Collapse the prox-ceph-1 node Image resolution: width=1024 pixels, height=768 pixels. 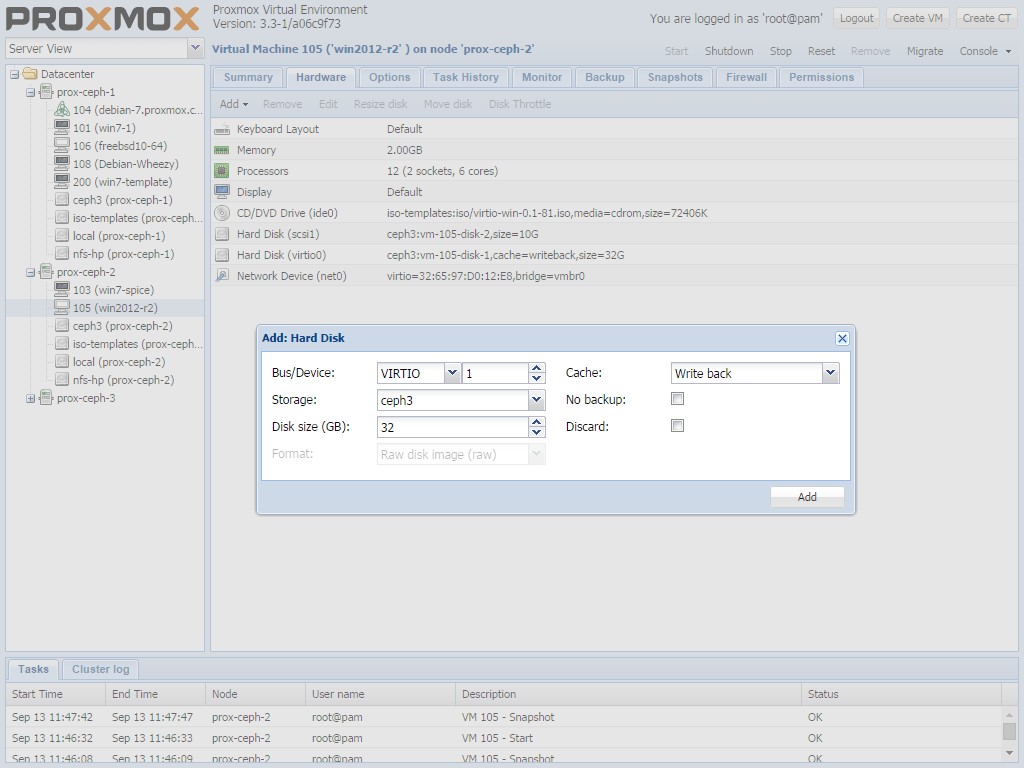(30, 91)
